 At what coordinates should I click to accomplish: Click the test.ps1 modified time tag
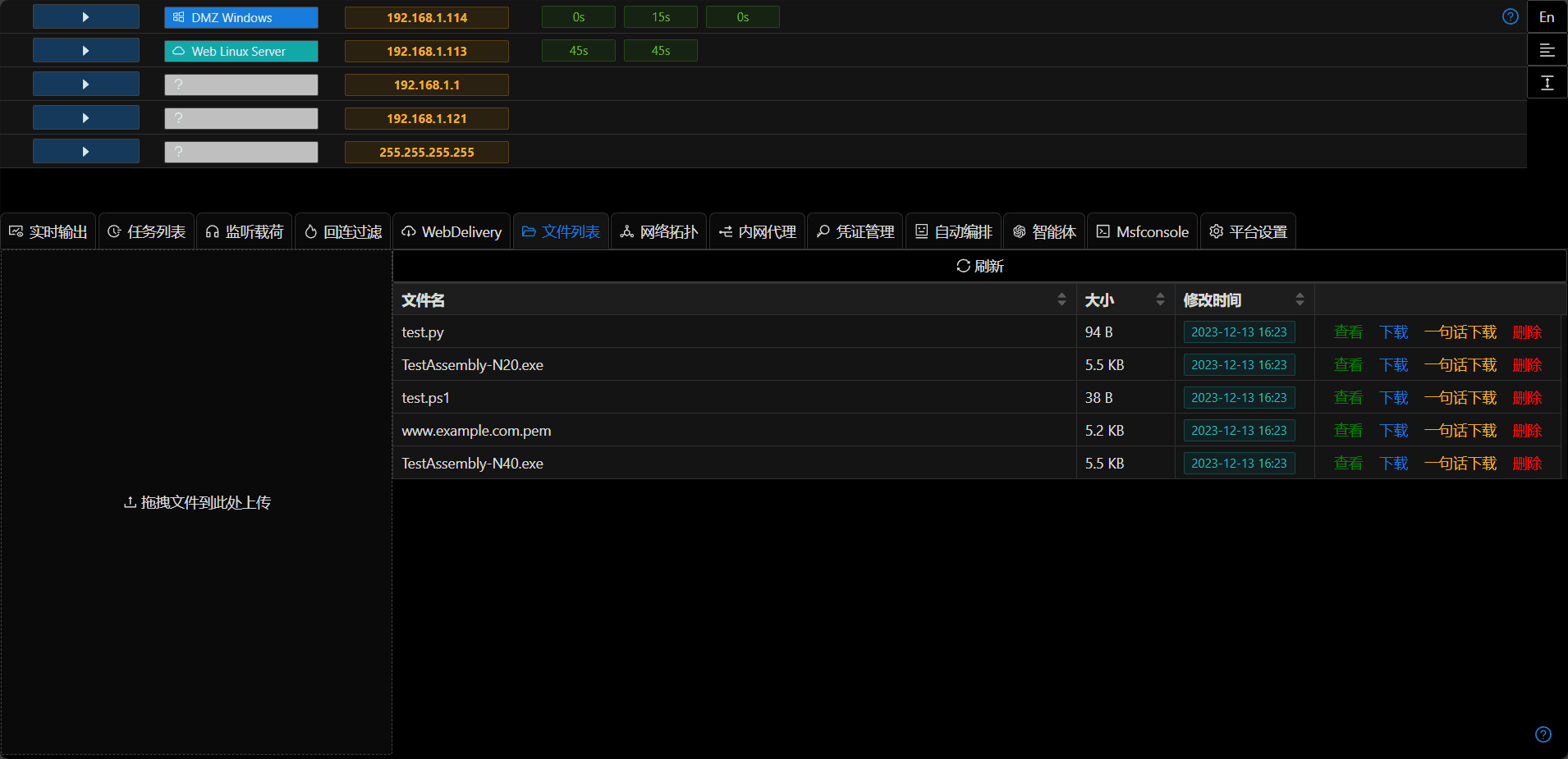[x=1239, y=397]
